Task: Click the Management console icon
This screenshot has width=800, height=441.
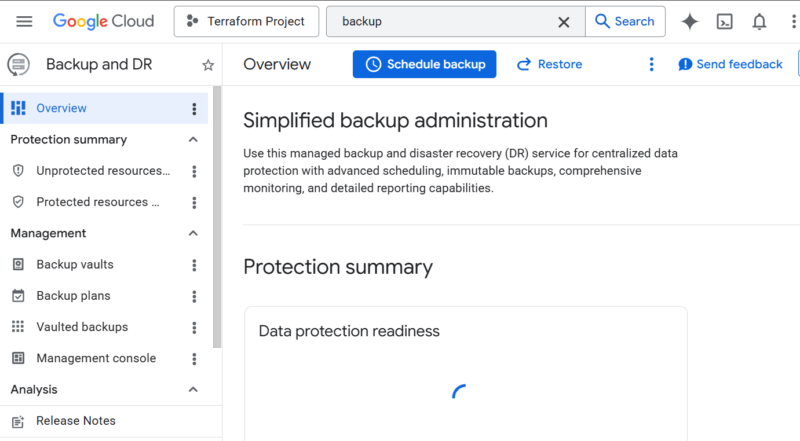Action: point(18,358)
